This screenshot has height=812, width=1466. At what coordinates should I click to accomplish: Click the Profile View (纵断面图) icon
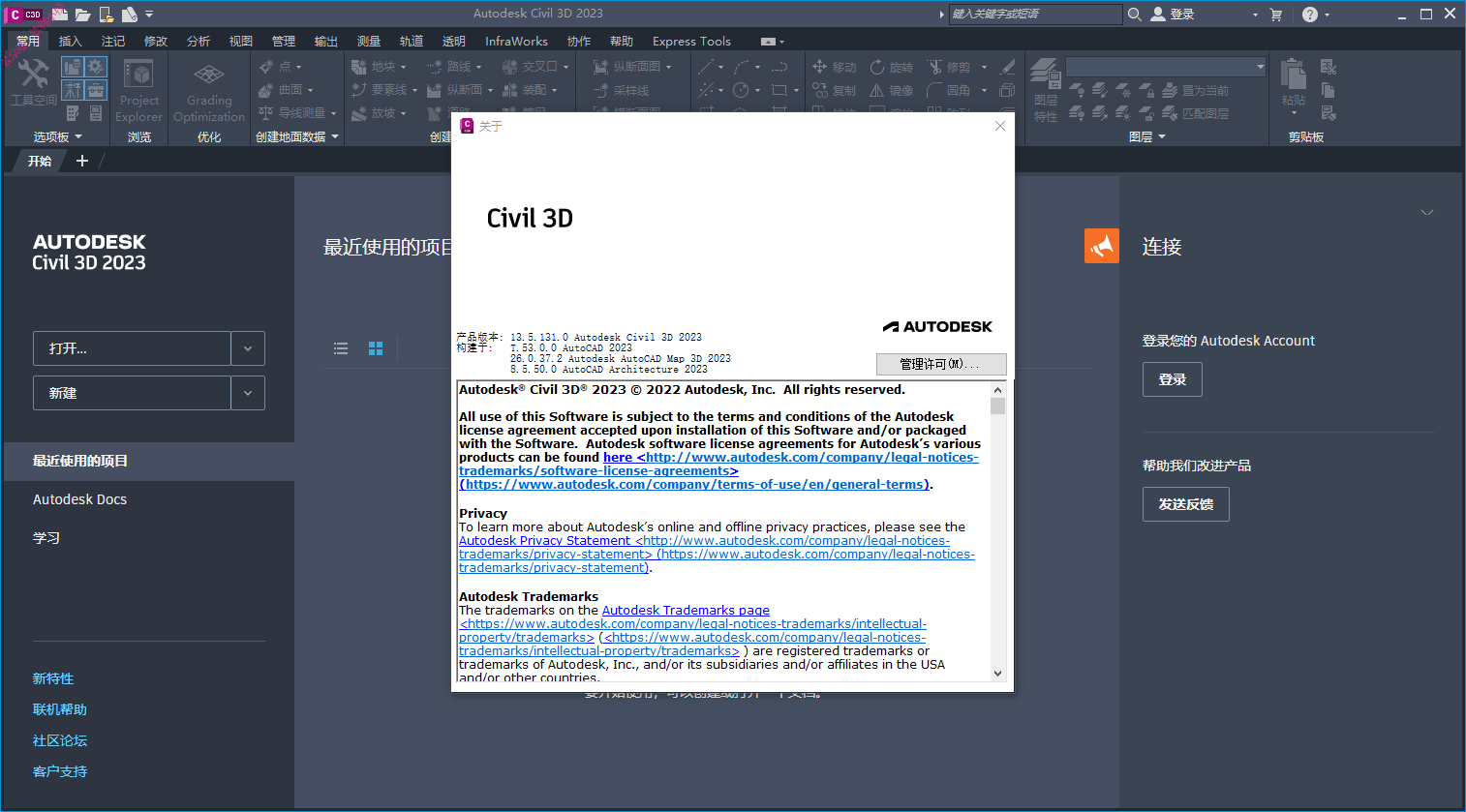(x=601, y=67)
